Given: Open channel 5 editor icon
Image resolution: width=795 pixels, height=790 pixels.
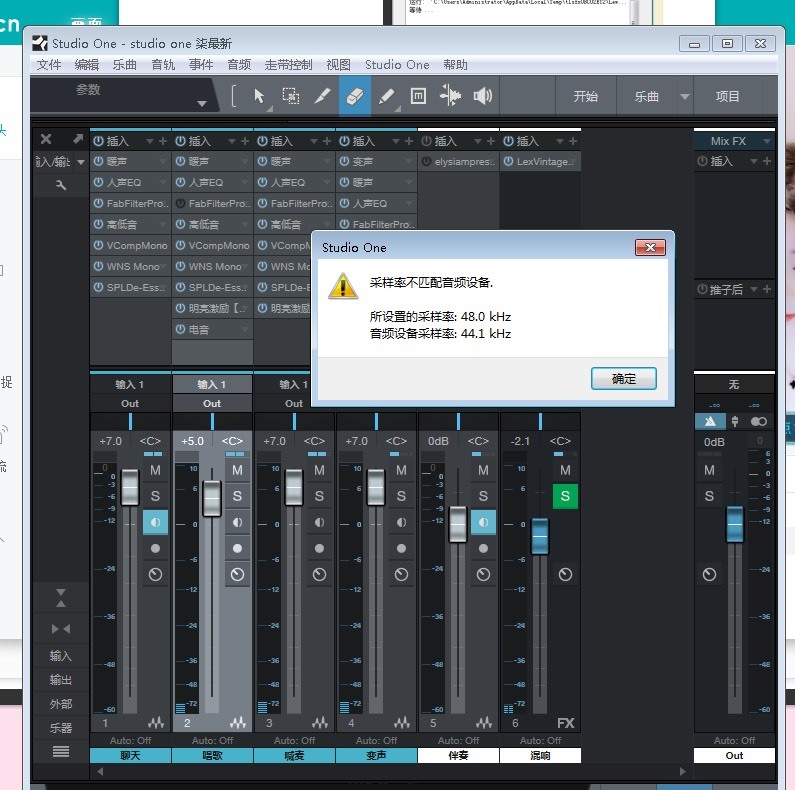Looking at the screenshot, I should [484, 723].
